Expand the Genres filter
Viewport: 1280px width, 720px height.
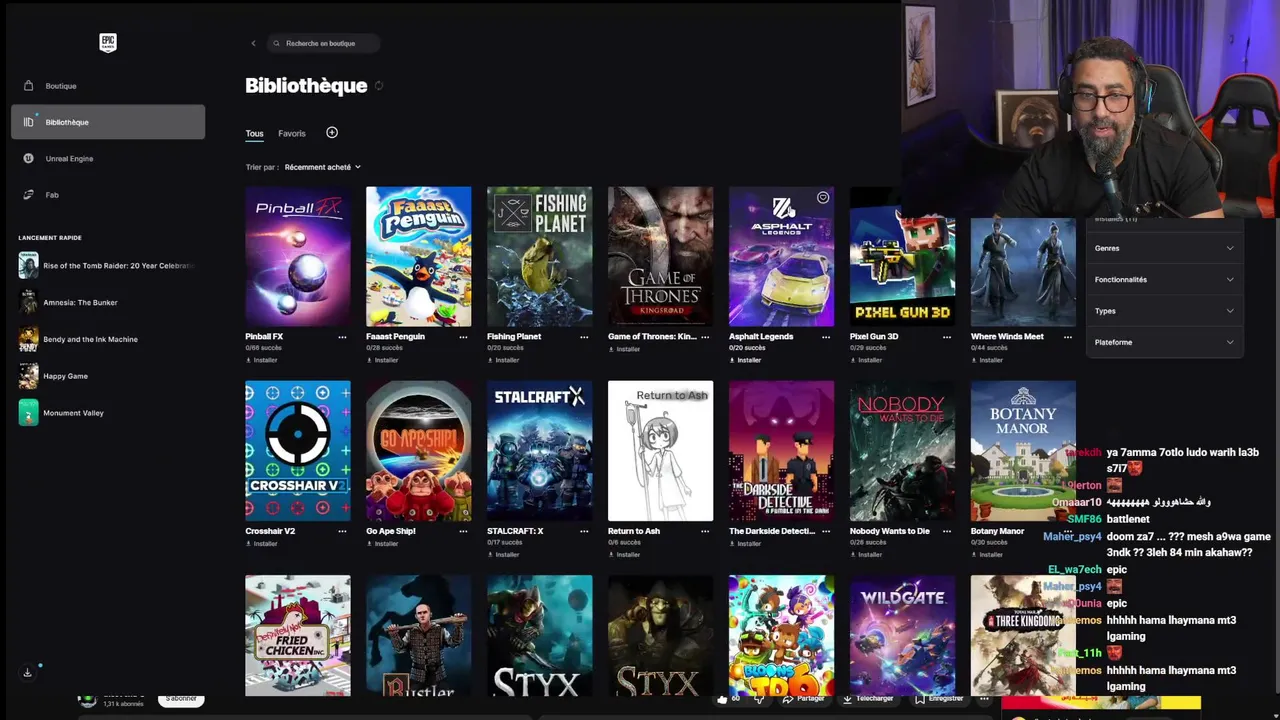coord(1164,248)
